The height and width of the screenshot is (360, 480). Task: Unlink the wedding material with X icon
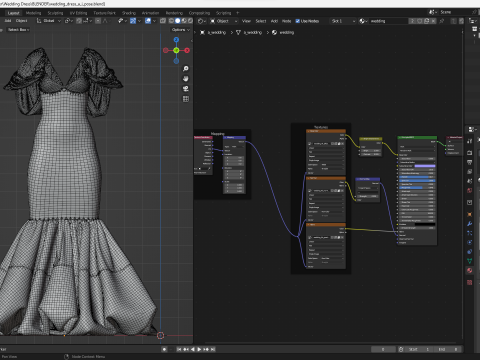click(x=433, y=21)
